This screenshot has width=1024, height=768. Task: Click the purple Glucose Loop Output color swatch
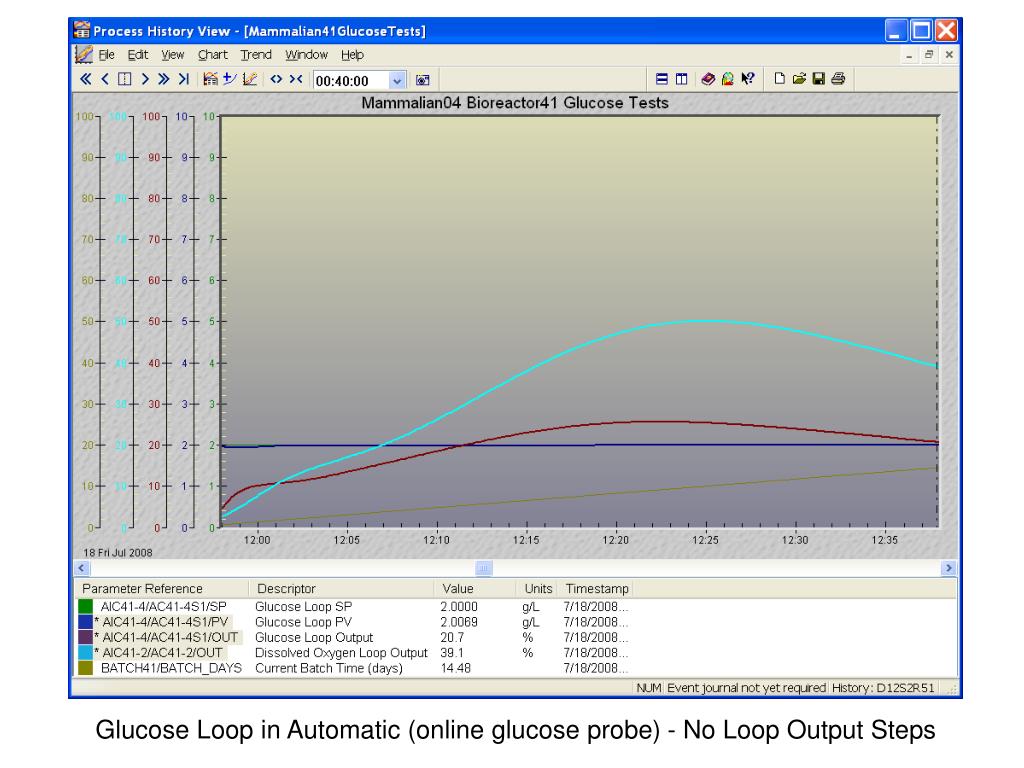[86, 637]
